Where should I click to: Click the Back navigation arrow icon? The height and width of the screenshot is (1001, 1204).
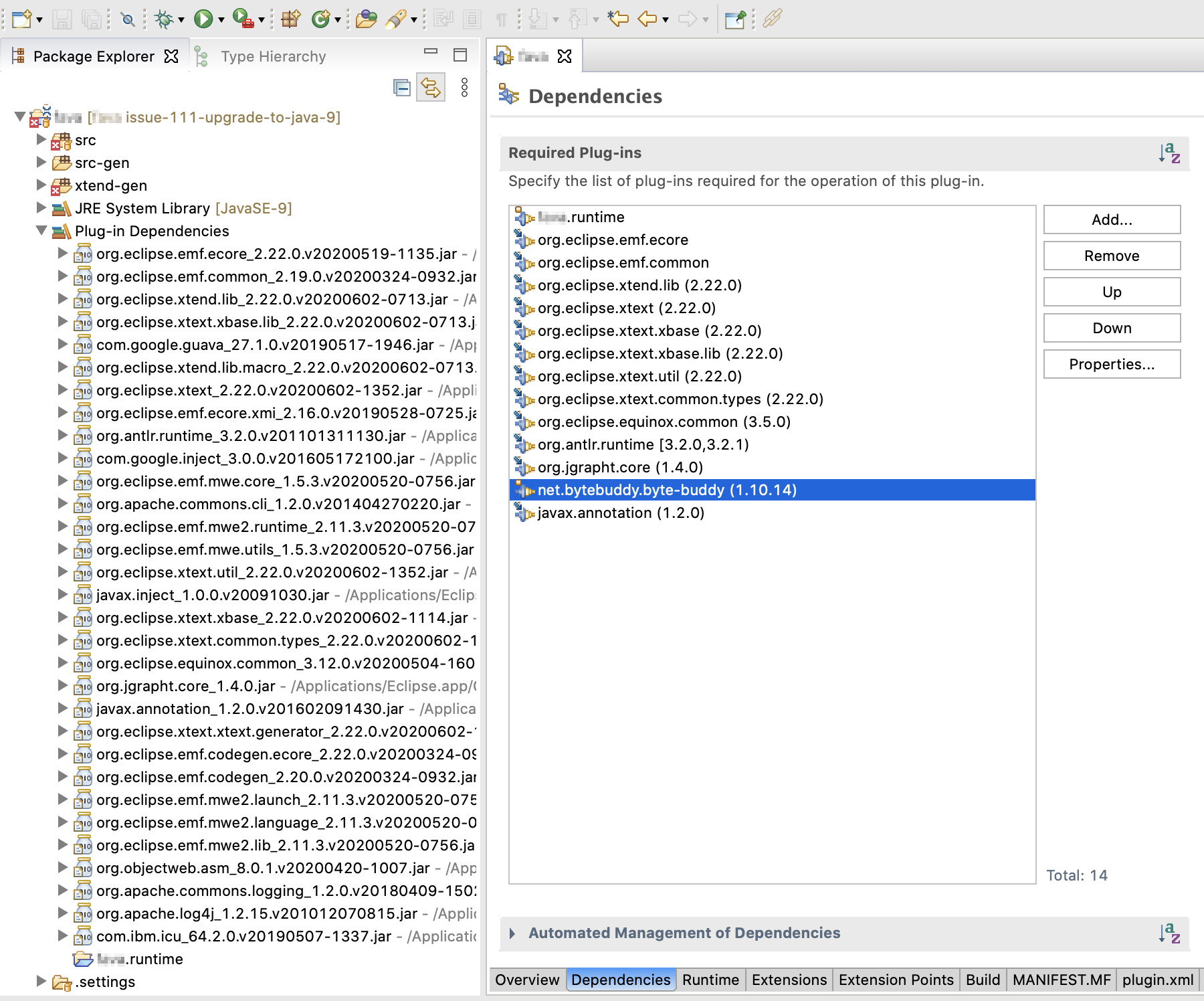click(647, 19)
